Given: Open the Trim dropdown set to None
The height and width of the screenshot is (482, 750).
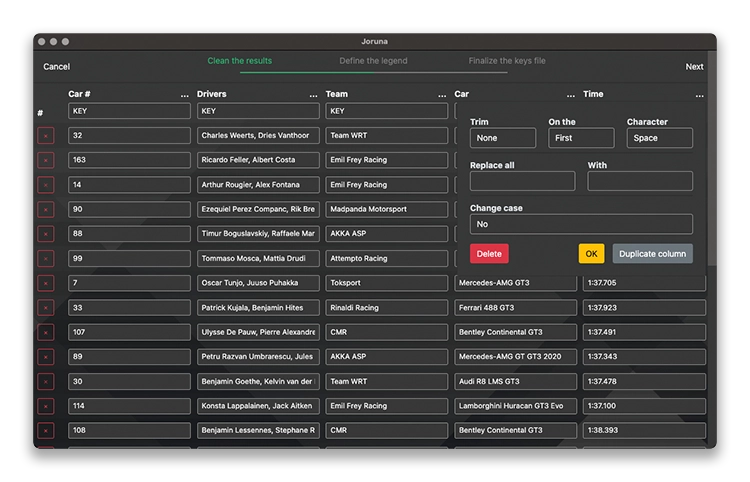Looking at the screenshot, I should tap(503, 138).
